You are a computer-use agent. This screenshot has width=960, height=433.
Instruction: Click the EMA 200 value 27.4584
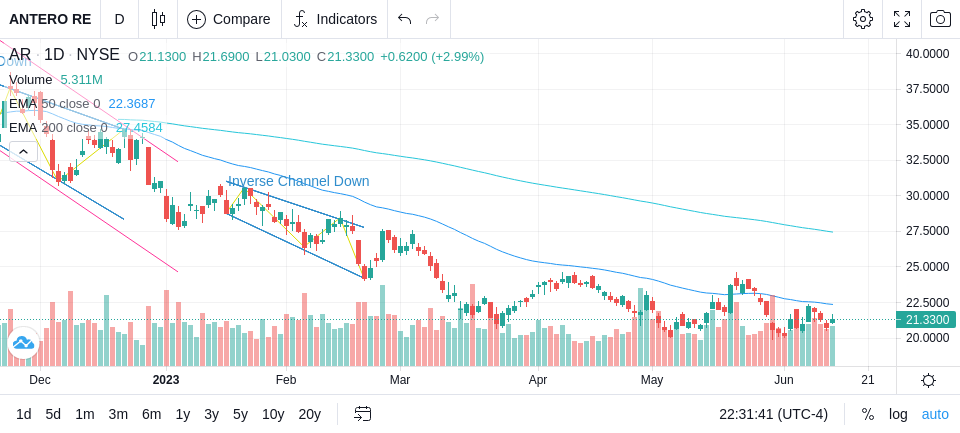(x=139, y=127)
